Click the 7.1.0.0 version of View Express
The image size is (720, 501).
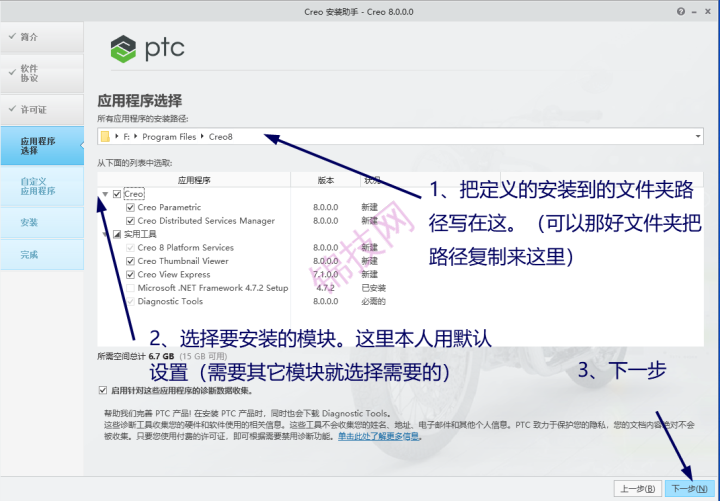326,275
